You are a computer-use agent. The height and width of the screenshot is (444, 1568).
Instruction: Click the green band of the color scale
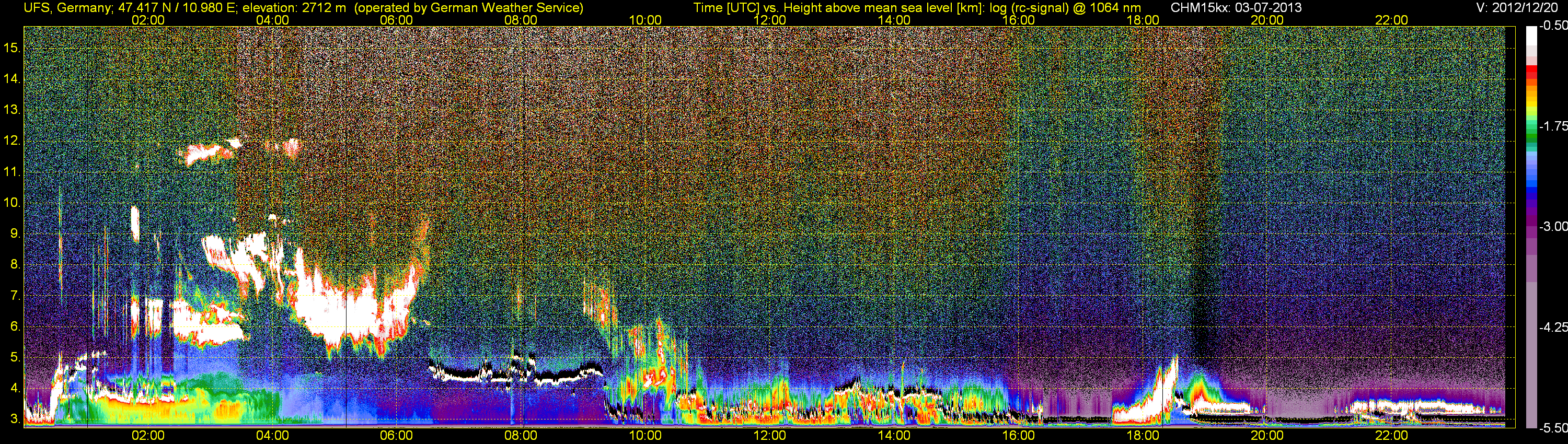pos(1531,137)
